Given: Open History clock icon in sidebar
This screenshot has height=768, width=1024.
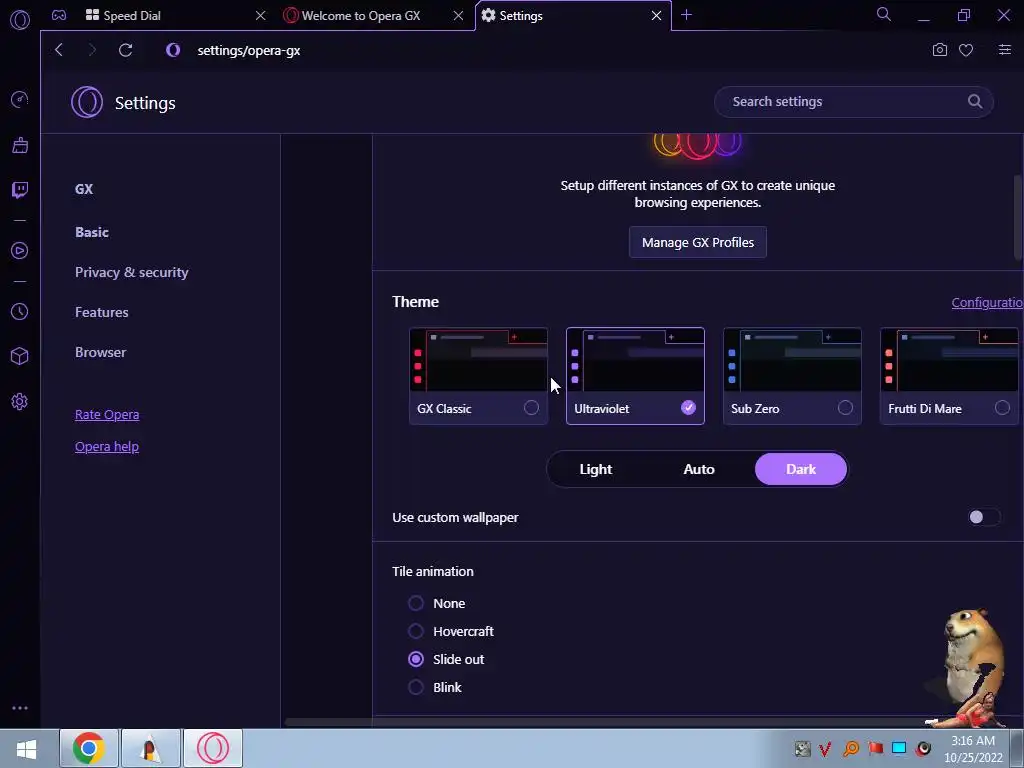Looking at the screenshot, I should [20, 312].
